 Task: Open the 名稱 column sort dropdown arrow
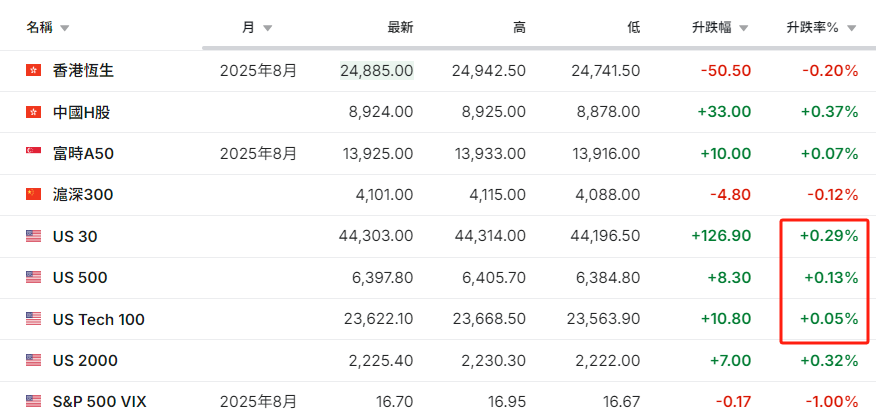click(x=65, y=29)
